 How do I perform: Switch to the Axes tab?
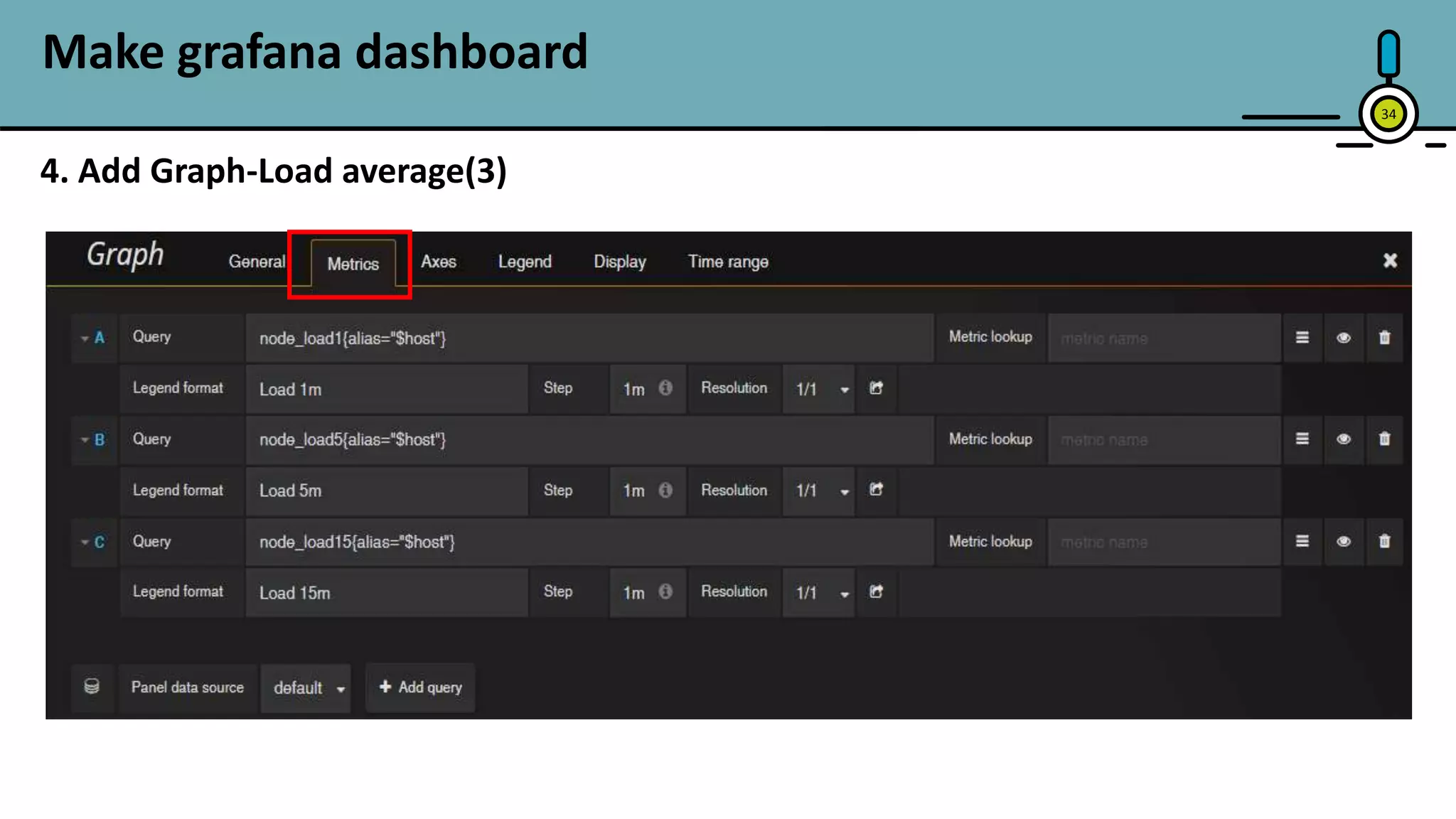click(439, 262)
